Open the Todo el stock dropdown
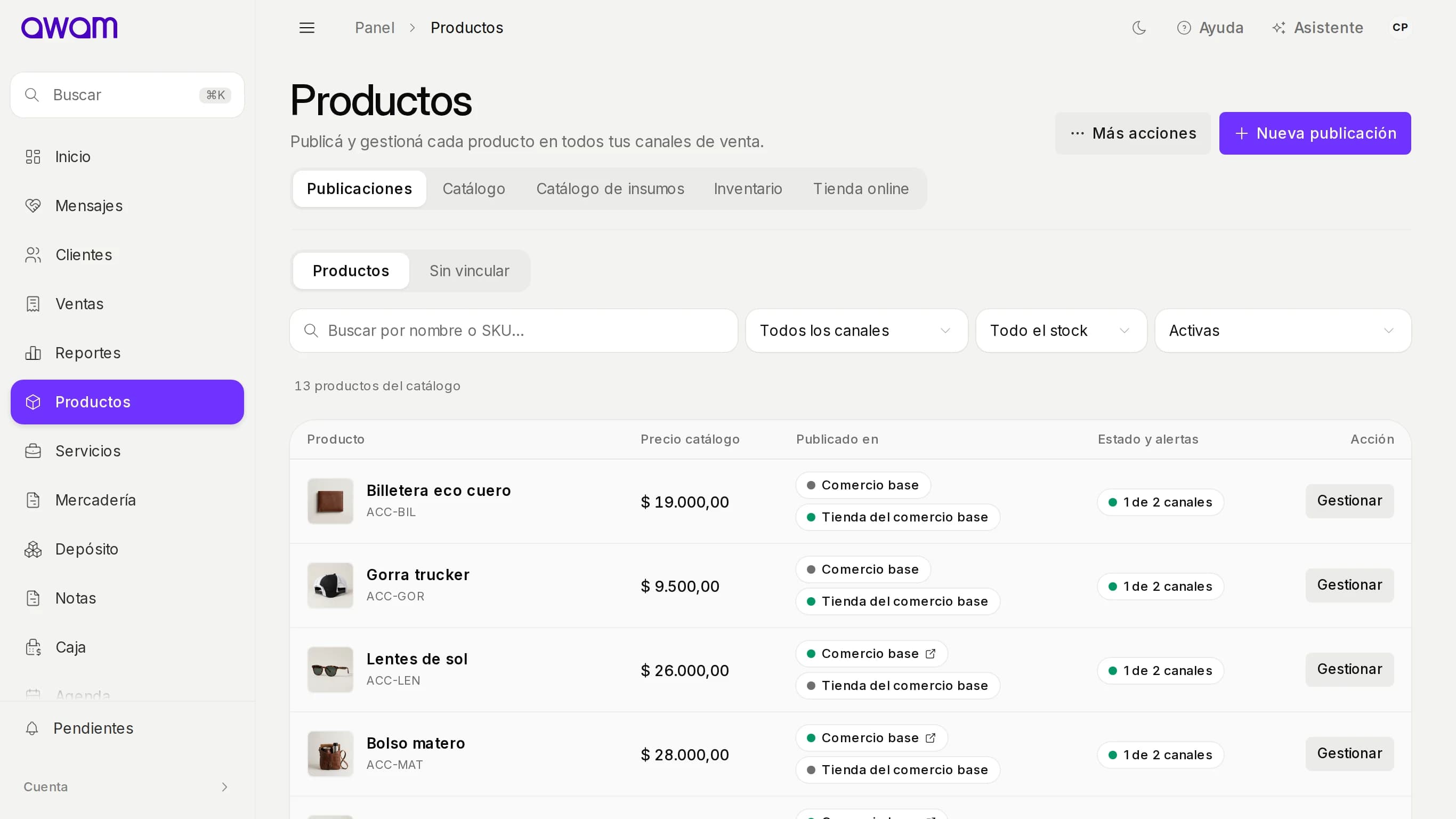This screenshot has height=819, width=1456. pos(1061,331)
